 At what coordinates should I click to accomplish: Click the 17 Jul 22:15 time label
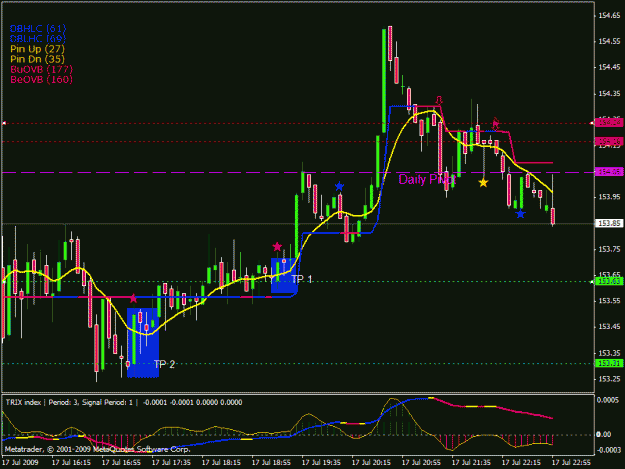click(521, 463)
